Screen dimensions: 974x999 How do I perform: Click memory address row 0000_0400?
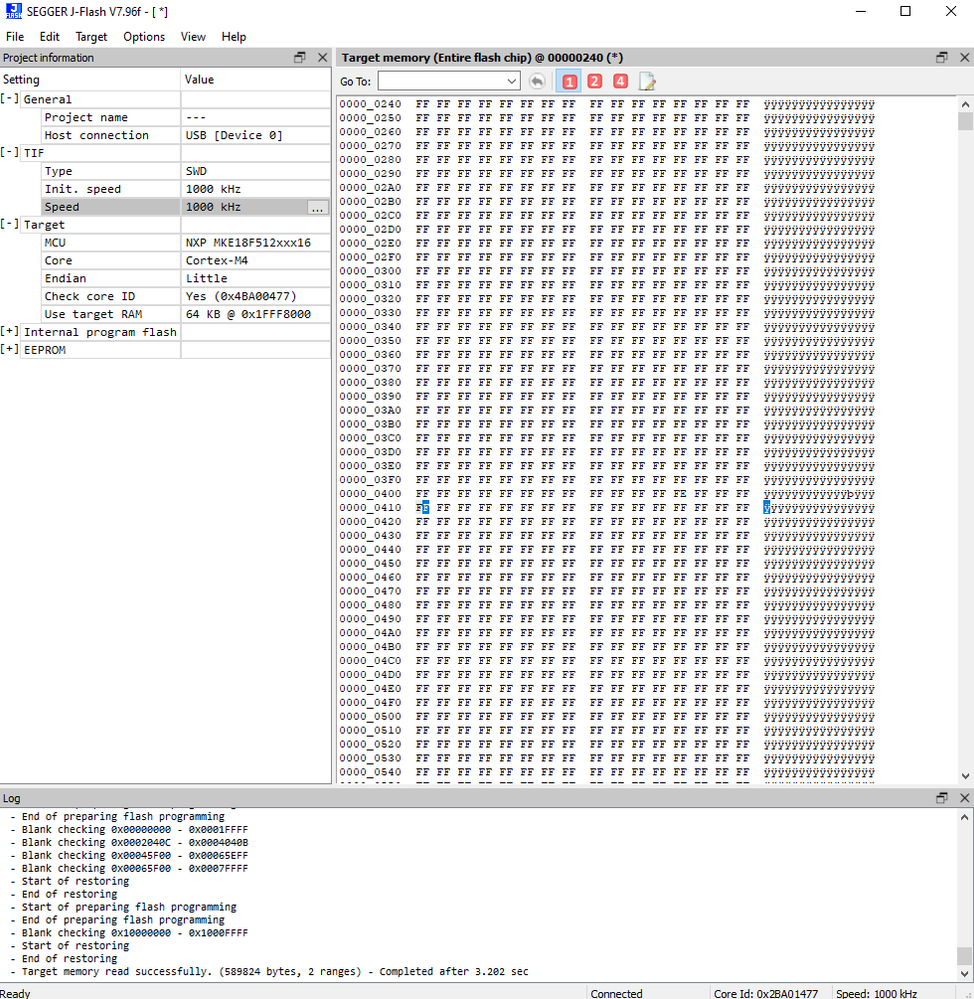click(x=606, y=494)
